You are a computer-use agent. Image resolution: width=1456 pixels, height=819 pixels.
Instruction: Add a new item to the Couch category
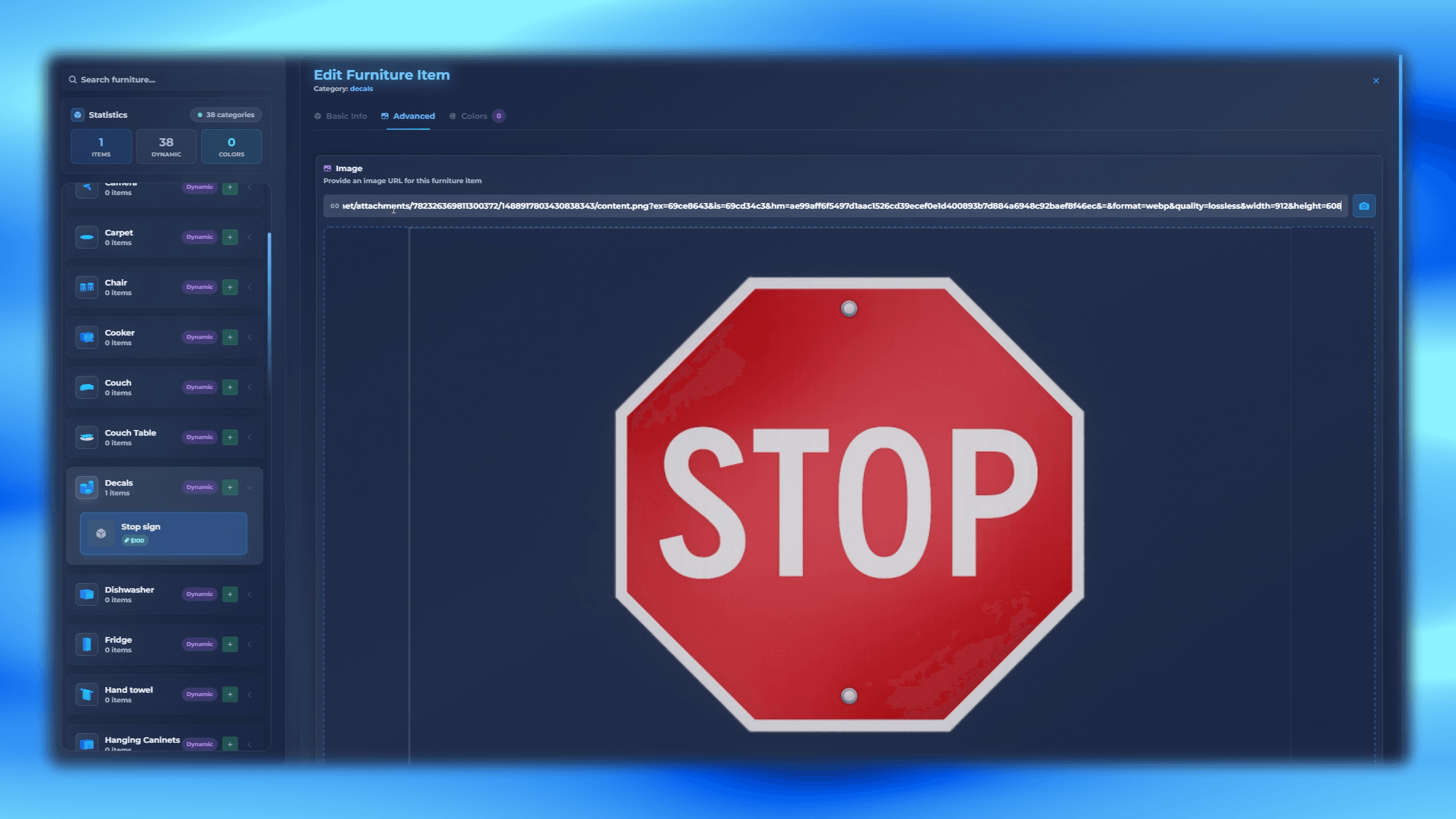coord(230,387)
